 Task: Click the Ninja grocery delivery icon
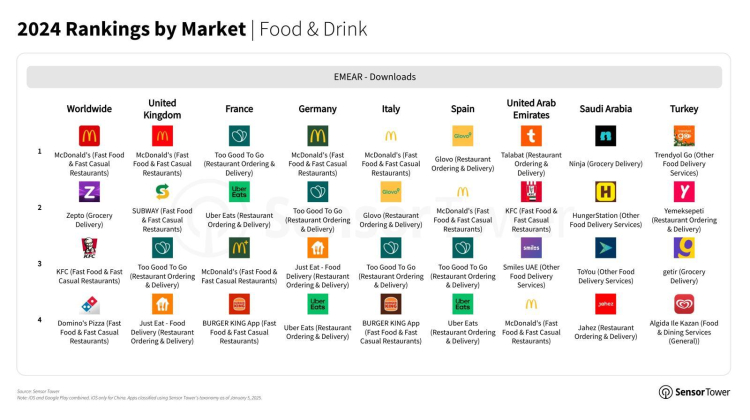[x=606, y=136]
